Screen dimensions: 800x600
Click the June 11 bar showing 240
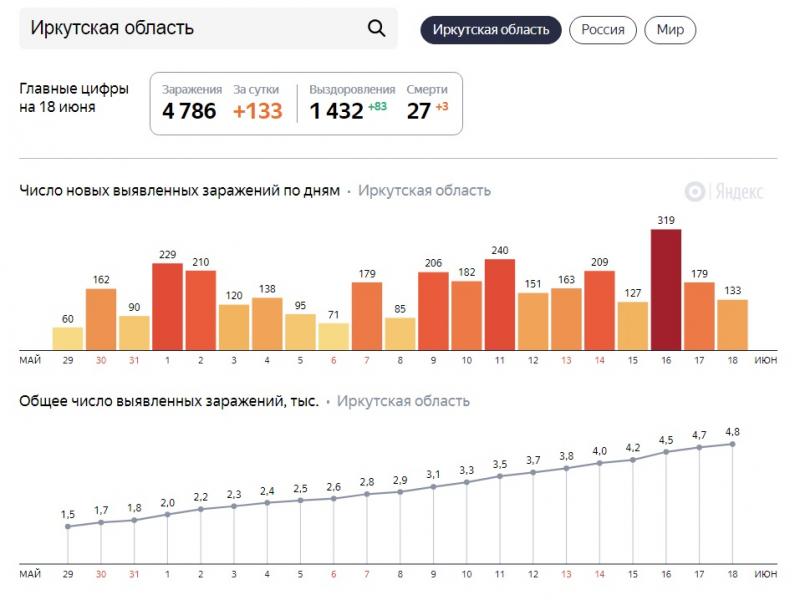coord(499,305)
